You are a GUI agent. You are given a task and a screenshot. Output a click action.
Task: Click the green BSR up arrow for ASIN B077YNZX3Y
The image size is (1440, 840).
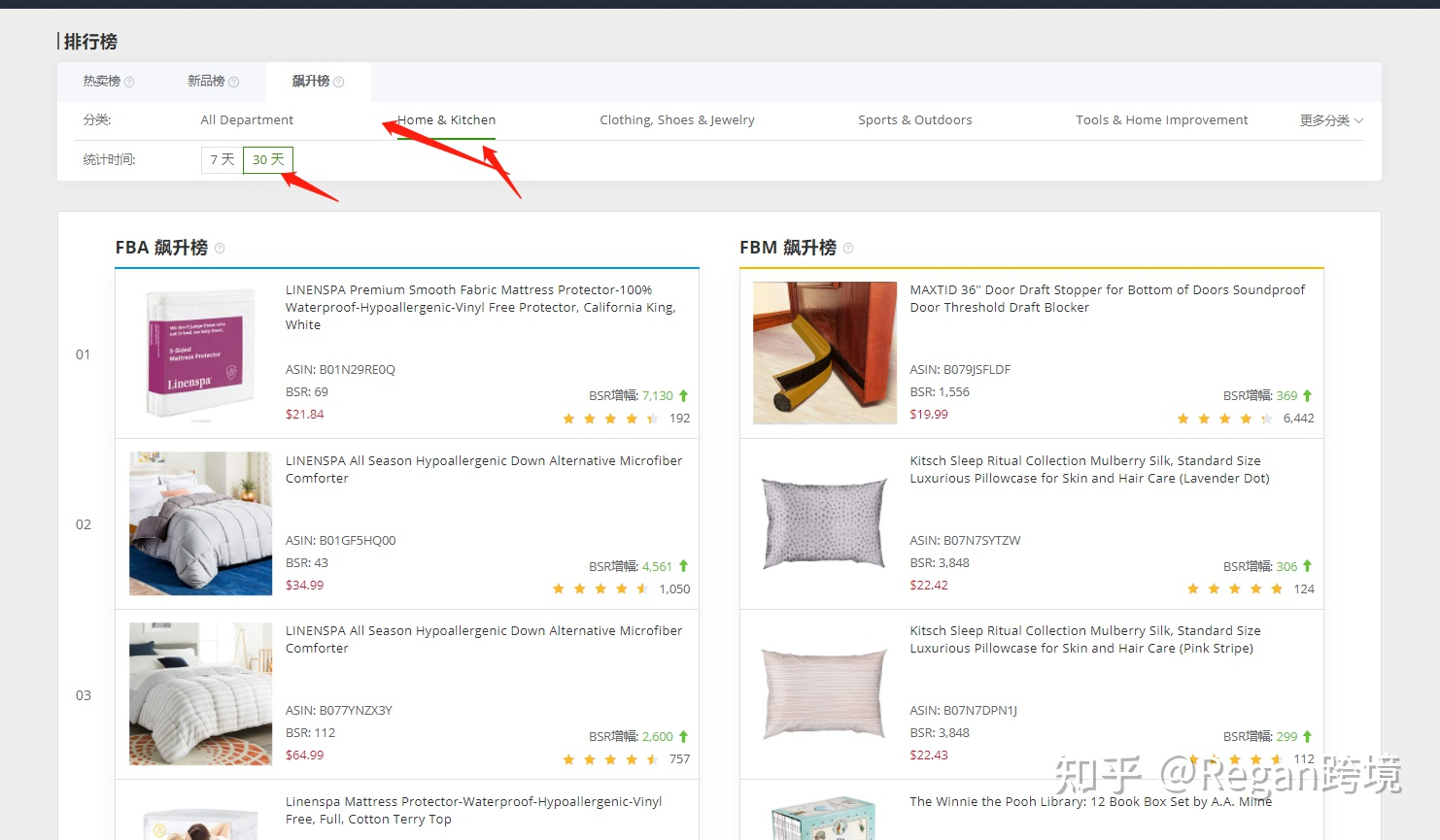click(x=683, y=736)
